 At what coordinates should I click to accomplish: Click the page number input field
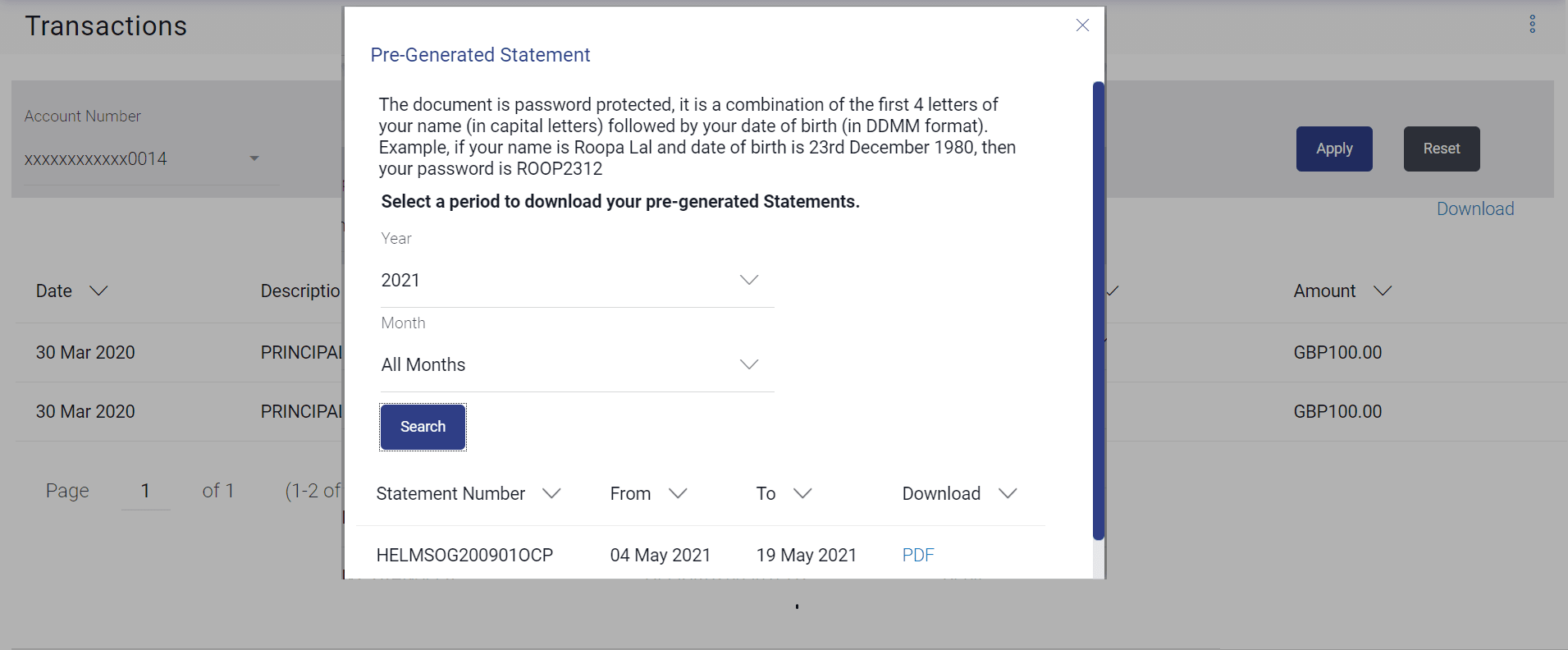pyautogui.click(x=145, y=492)
